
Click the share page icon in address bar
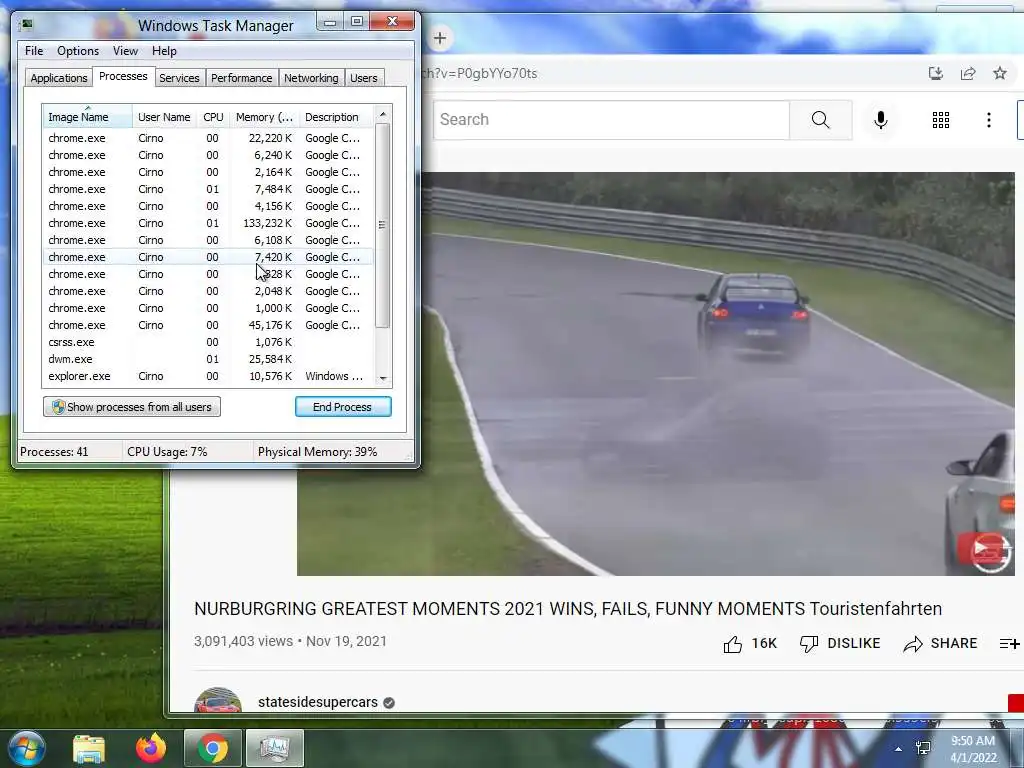968,73
